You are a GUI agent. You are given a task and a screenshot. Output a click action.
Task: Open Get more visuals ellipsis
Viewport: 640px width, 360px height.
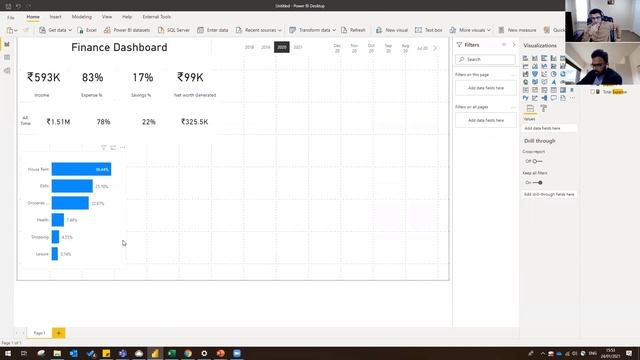click(572, 98)
